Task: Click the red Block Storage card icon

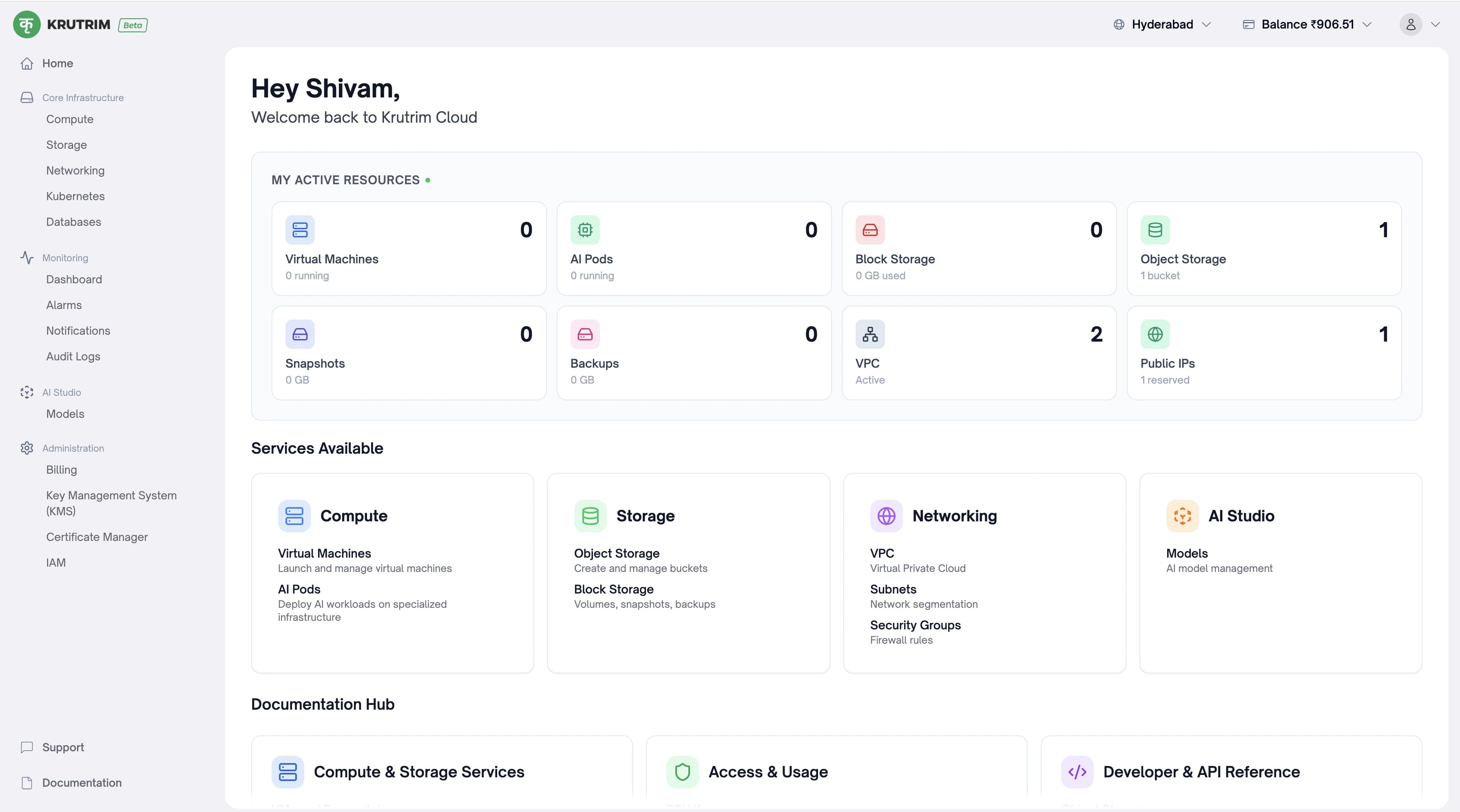Action: 870,230
